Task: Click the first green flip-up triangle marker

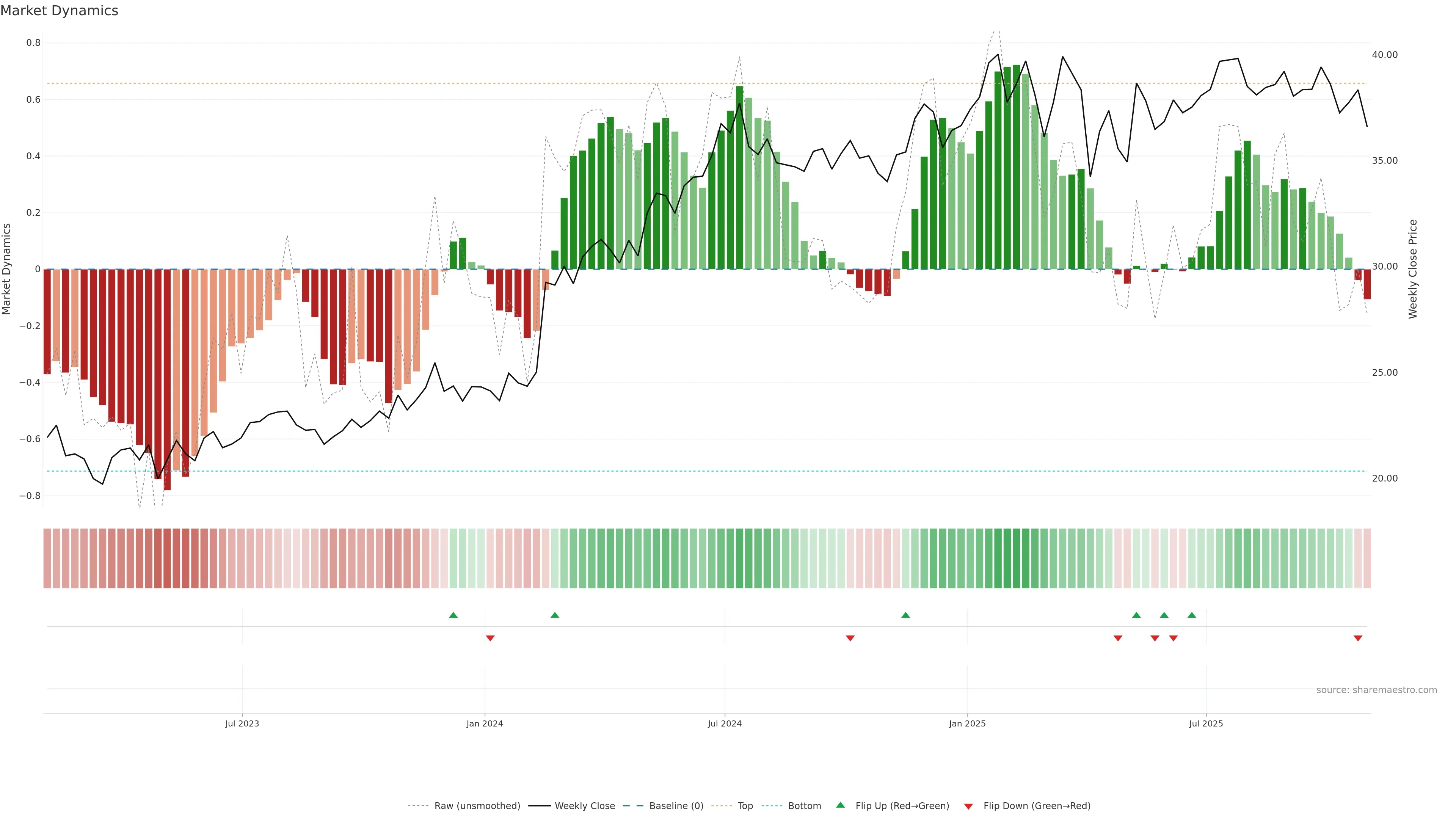Action: (453, 615)
